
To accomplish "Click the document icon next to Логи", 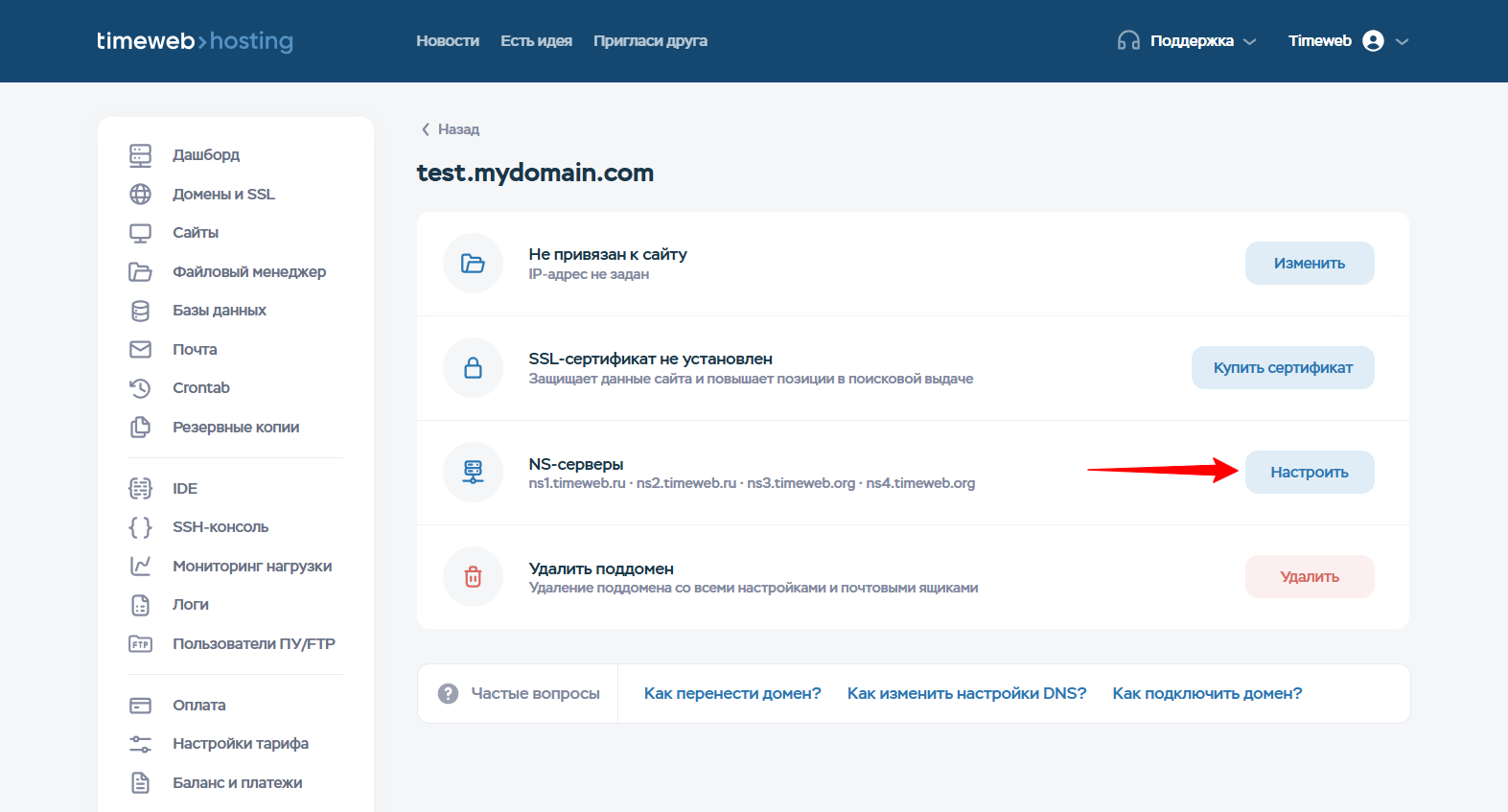I will coord(140,605).
